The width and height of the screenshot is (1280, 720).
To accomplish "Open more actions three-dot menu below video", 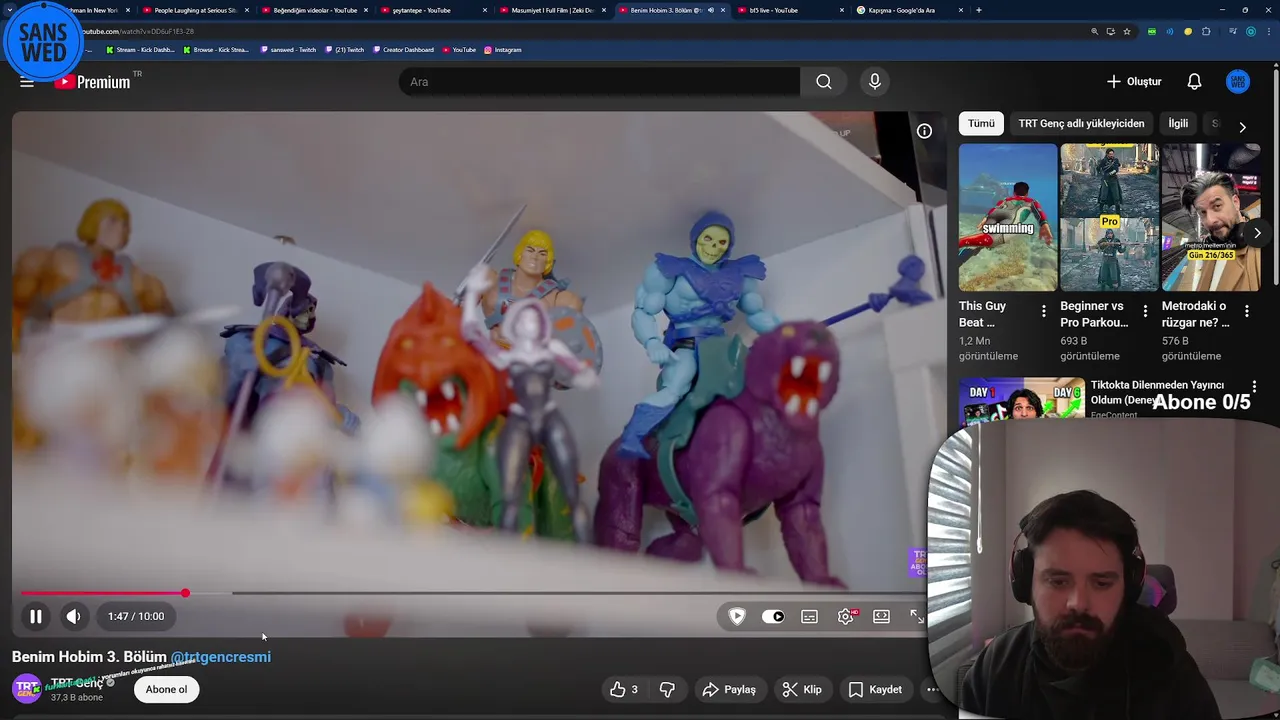I will click(x=932, y=689).
